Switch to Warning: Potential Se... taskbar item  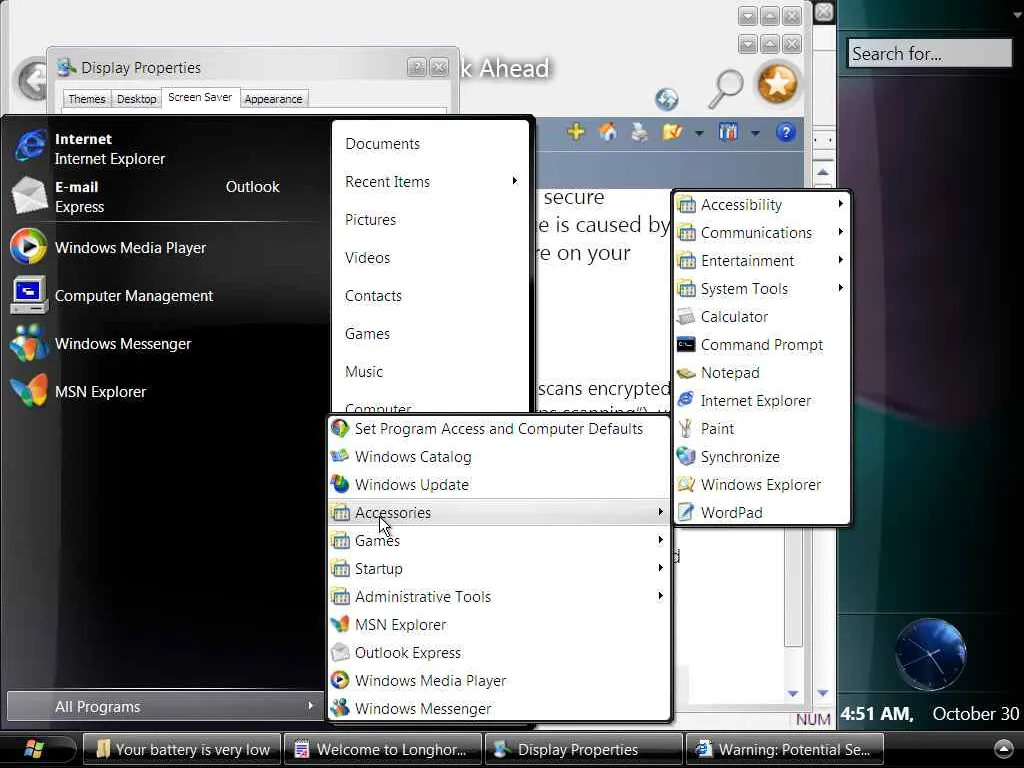[x=785, y=749]
